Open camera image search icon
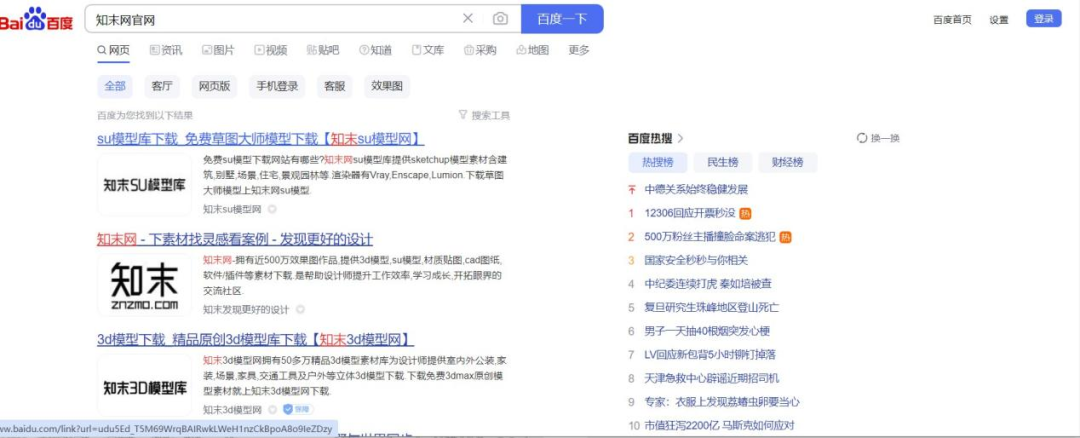The width and height of the screenshot is (1080, 438). [x=500, y=19]
